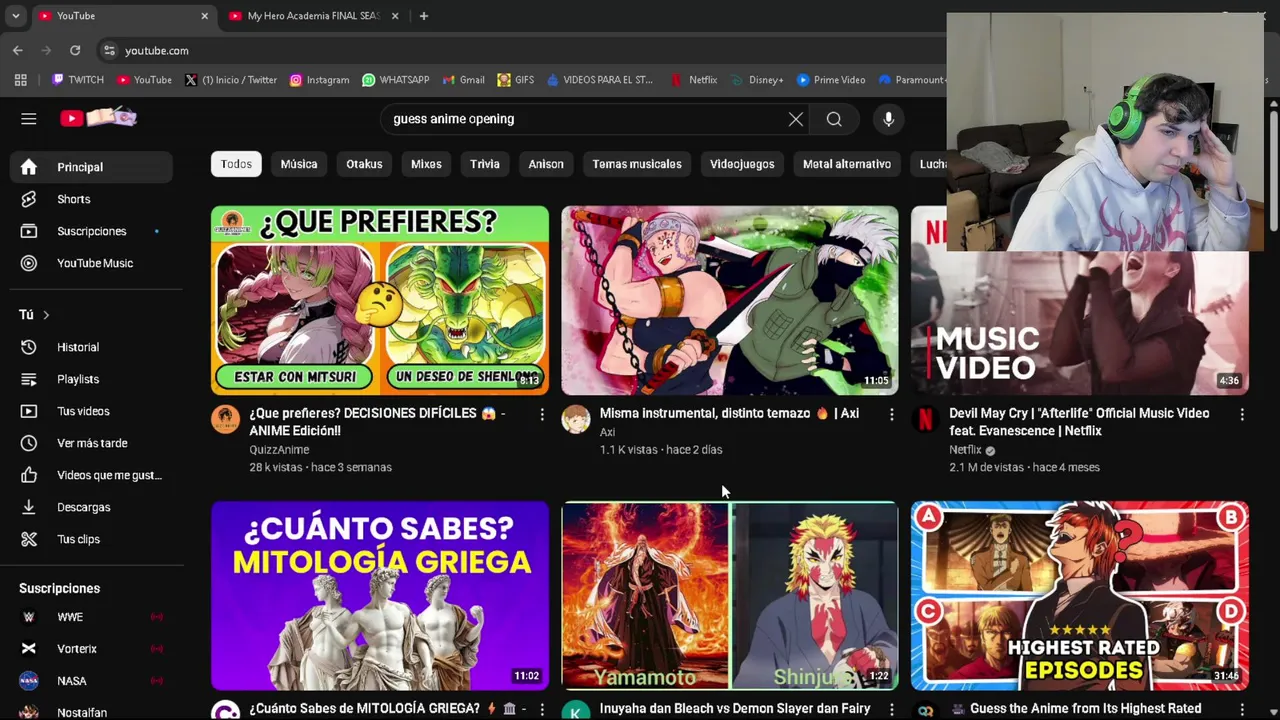The width and height of the screenshot is (1280, 720).
Task: Click the YouTube logo
Action: (x=98, y=118)
